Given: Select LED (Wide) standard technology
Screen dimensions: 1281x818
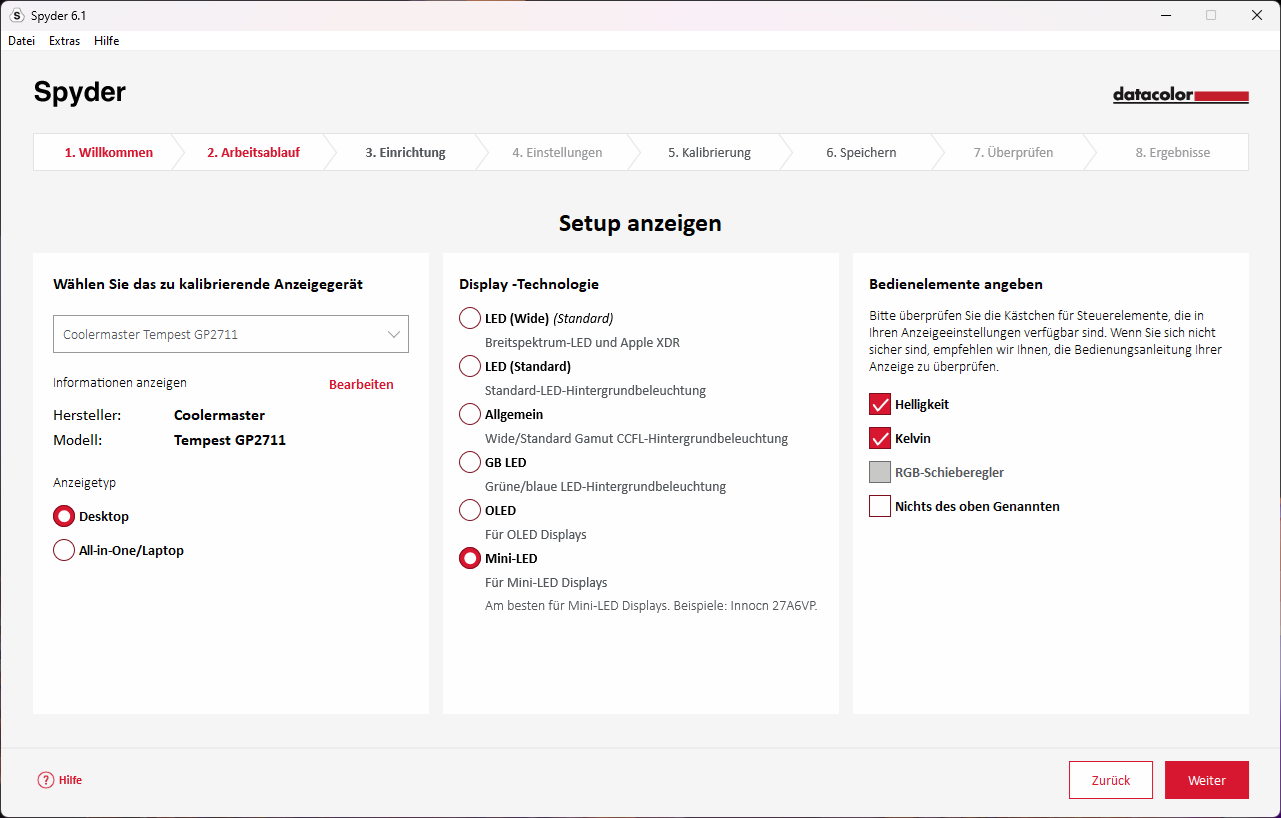Looking at the screenshot, I should 469,317.
